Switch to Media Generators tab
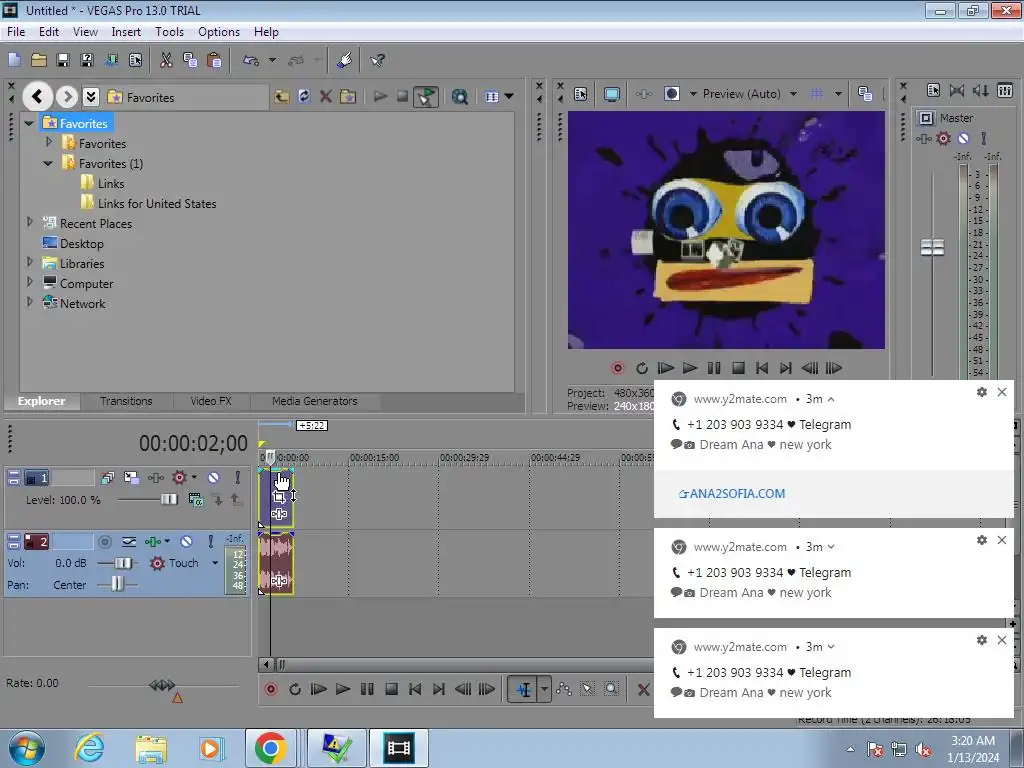The height and width of the screenshot is (768, 1024). [315, 401]
